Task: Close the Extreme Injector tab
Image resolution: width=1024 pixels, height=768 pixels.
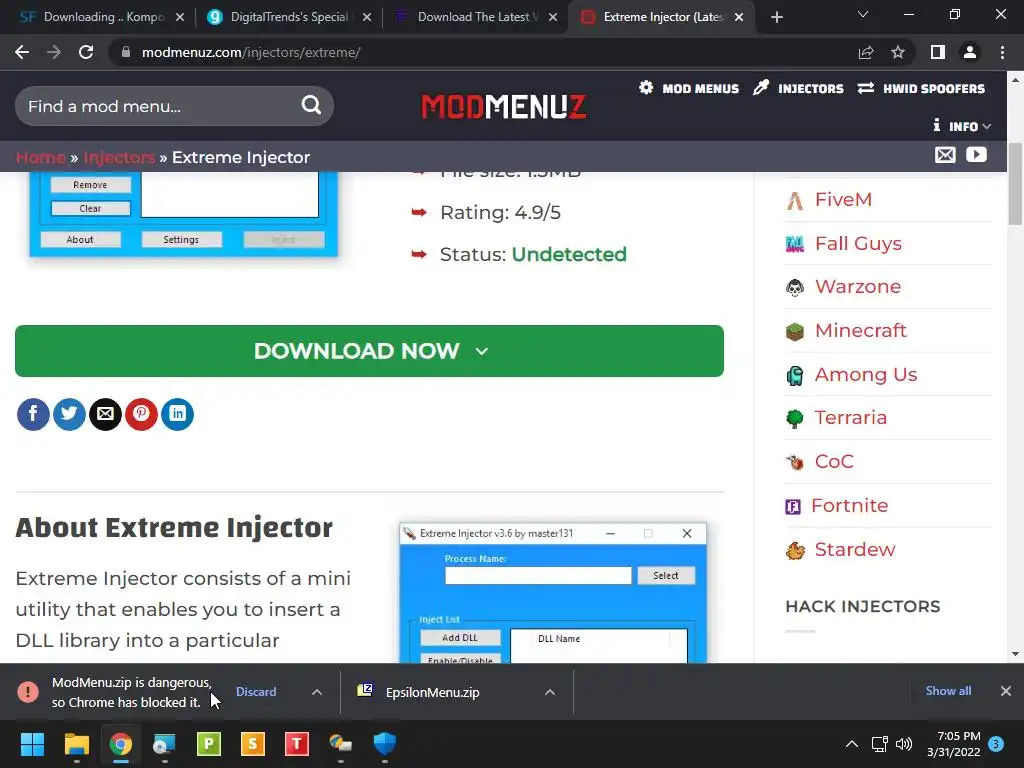Action: tap(739, 17)
